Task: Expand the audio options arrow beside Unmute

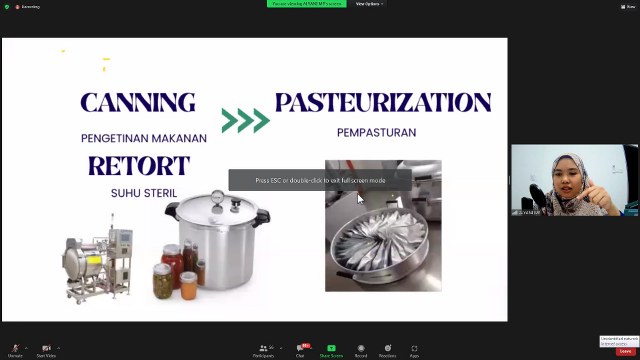Action: click(27, 348)
